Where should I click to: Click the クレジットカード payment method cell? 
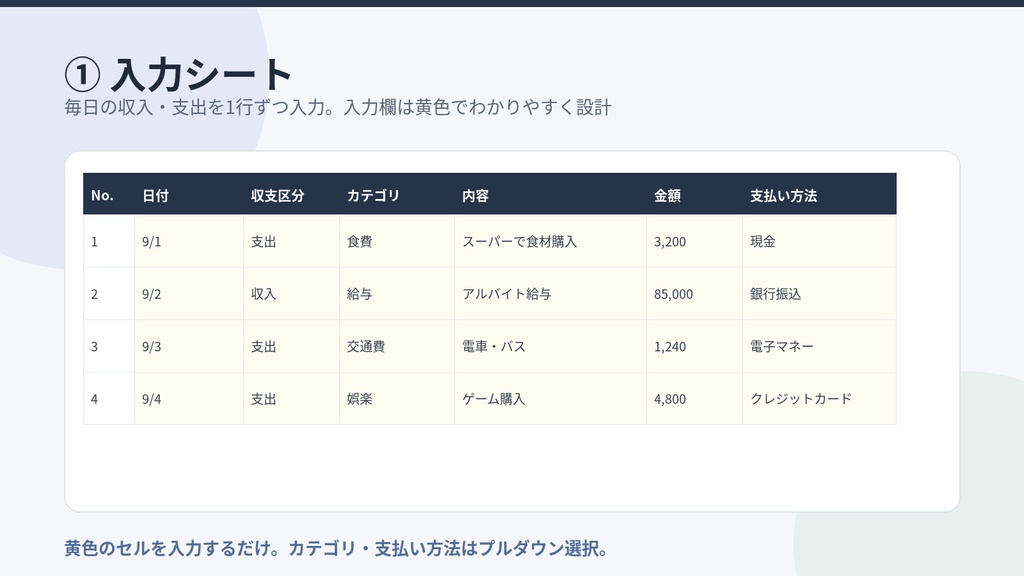coord(819,398)
